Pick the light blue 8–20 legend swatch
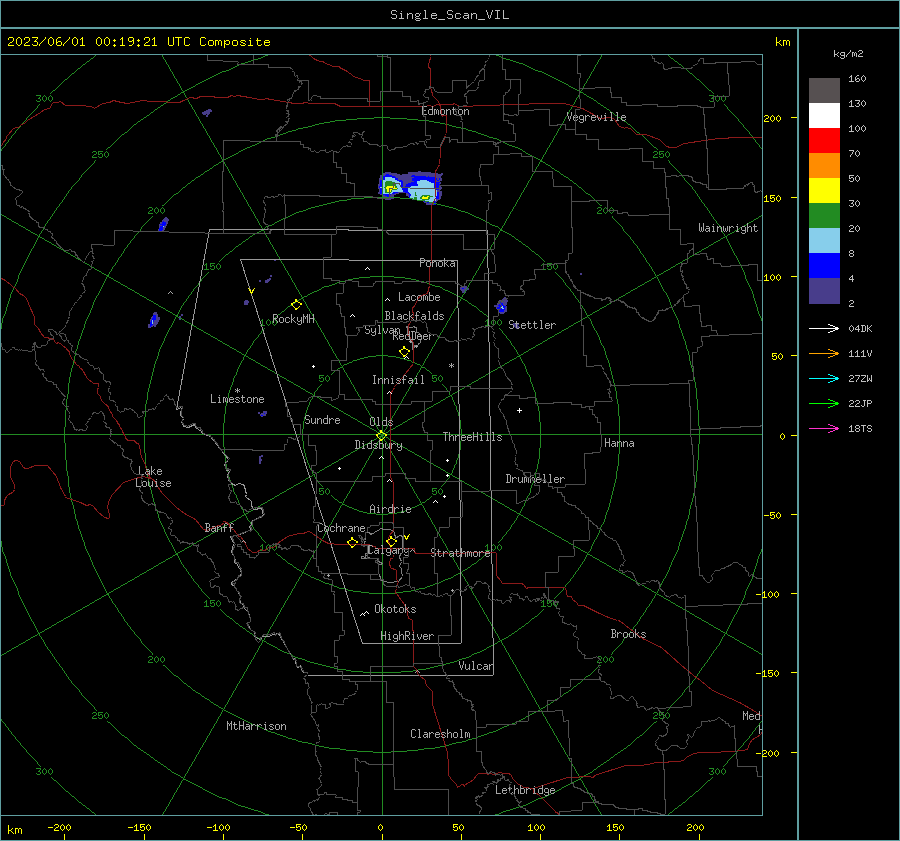Screen dimensions: 900x841 click(824, 241)
